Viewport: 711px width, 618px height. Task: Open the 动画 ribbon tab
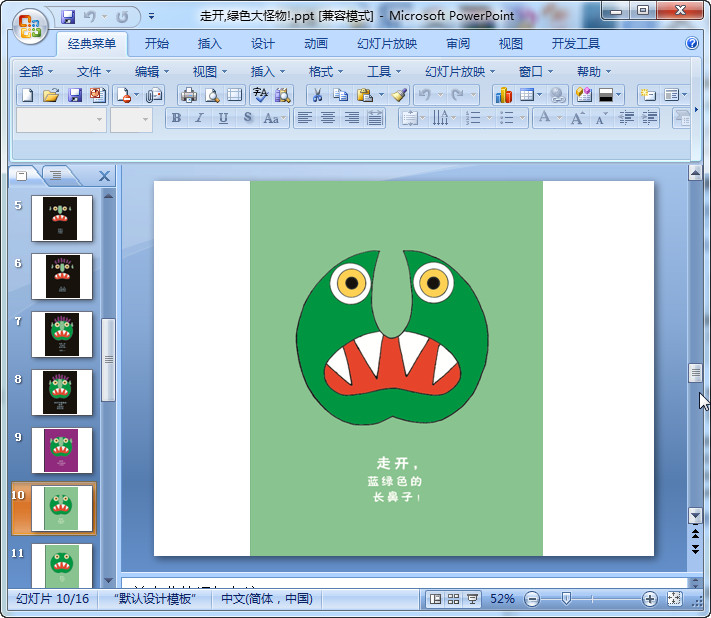click(316, 44)
